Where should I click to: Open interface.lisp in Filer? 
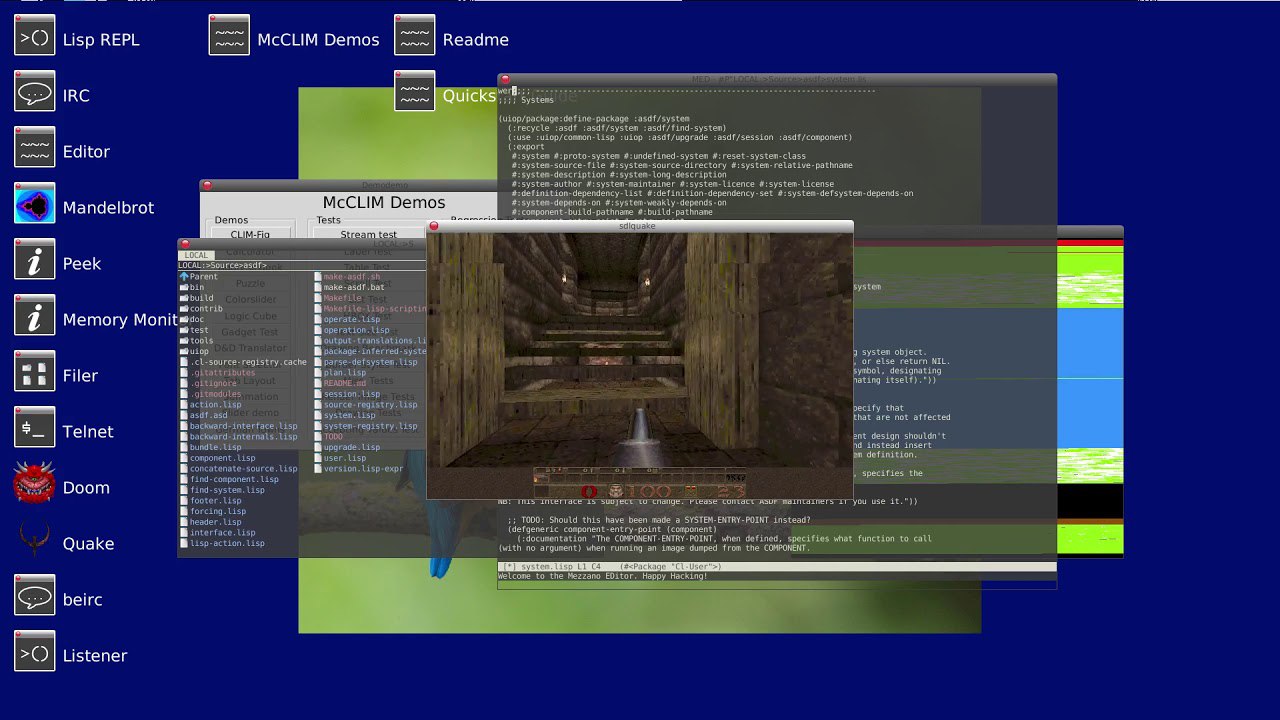[x=218, y=533]
